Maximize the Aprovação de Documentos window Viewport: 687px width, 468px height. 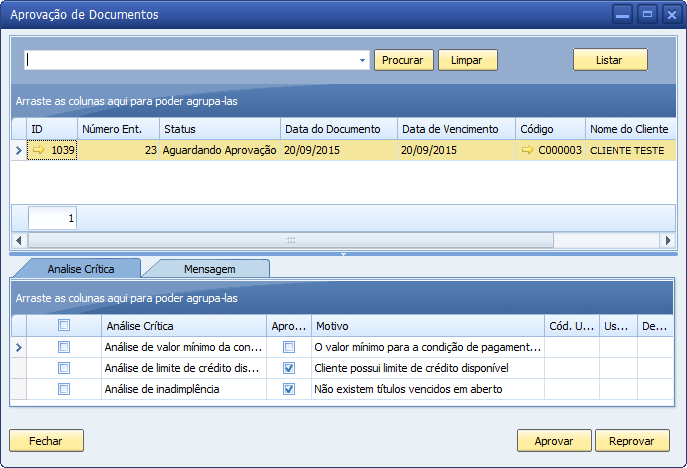pos(647,15)
